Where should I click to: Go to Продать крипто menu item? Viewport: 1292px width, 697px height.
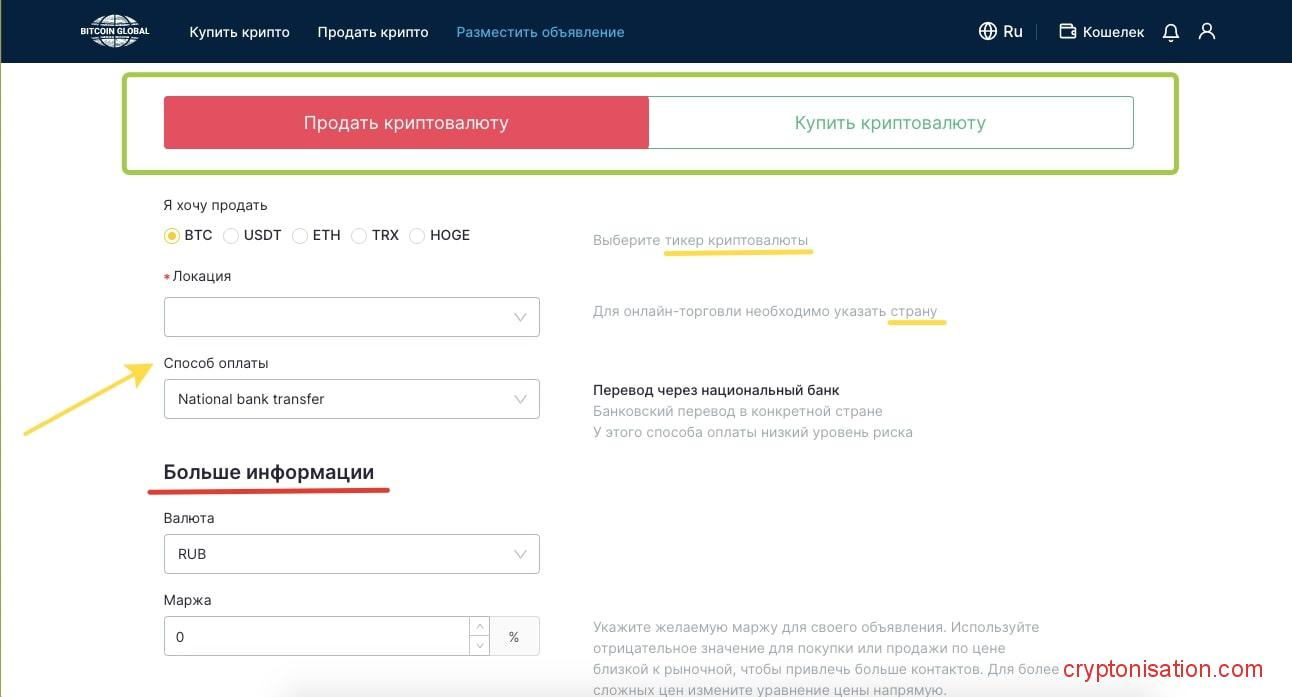point(373,32)
